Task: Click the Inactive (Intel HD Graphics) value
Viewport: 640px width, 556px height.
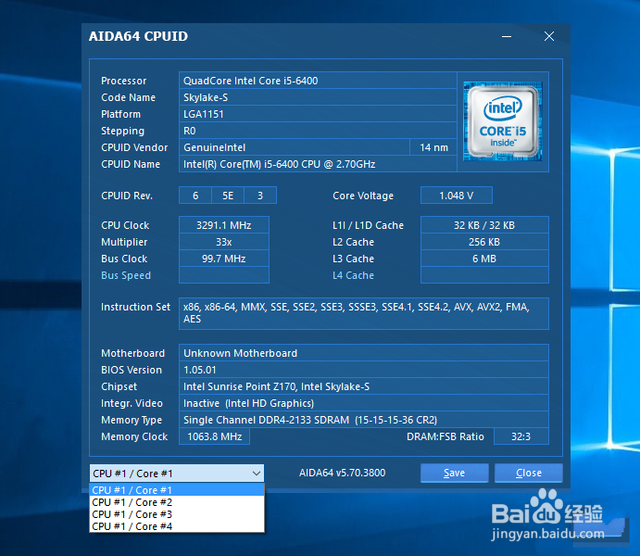Action: 364,403
